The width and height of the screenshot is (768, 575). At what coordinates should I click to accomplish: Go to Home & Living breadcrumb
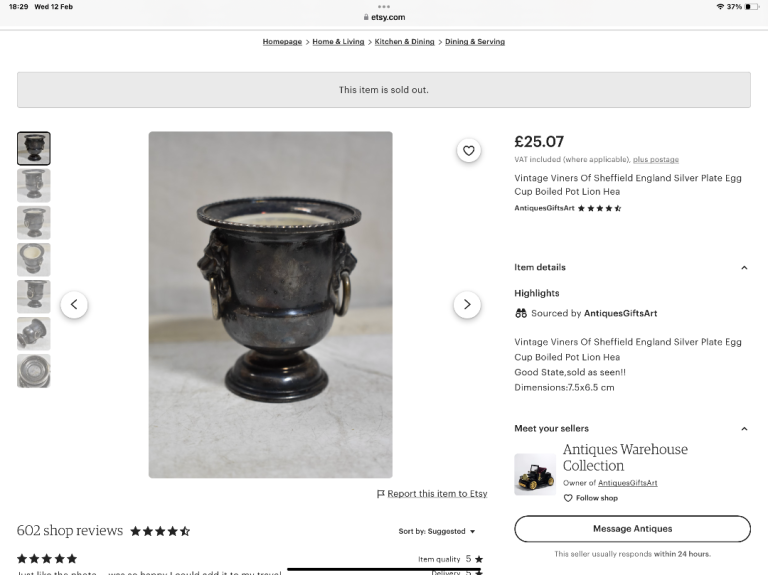pyautogui.click(x=338, y=42)
